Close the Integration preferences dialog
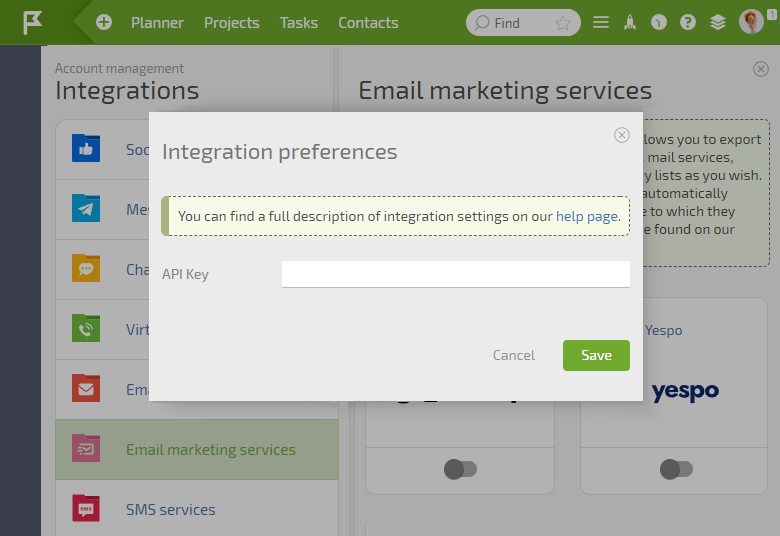The width and height of the screenshot is (780, 536). pyautogui.click(x=621, y=135)
